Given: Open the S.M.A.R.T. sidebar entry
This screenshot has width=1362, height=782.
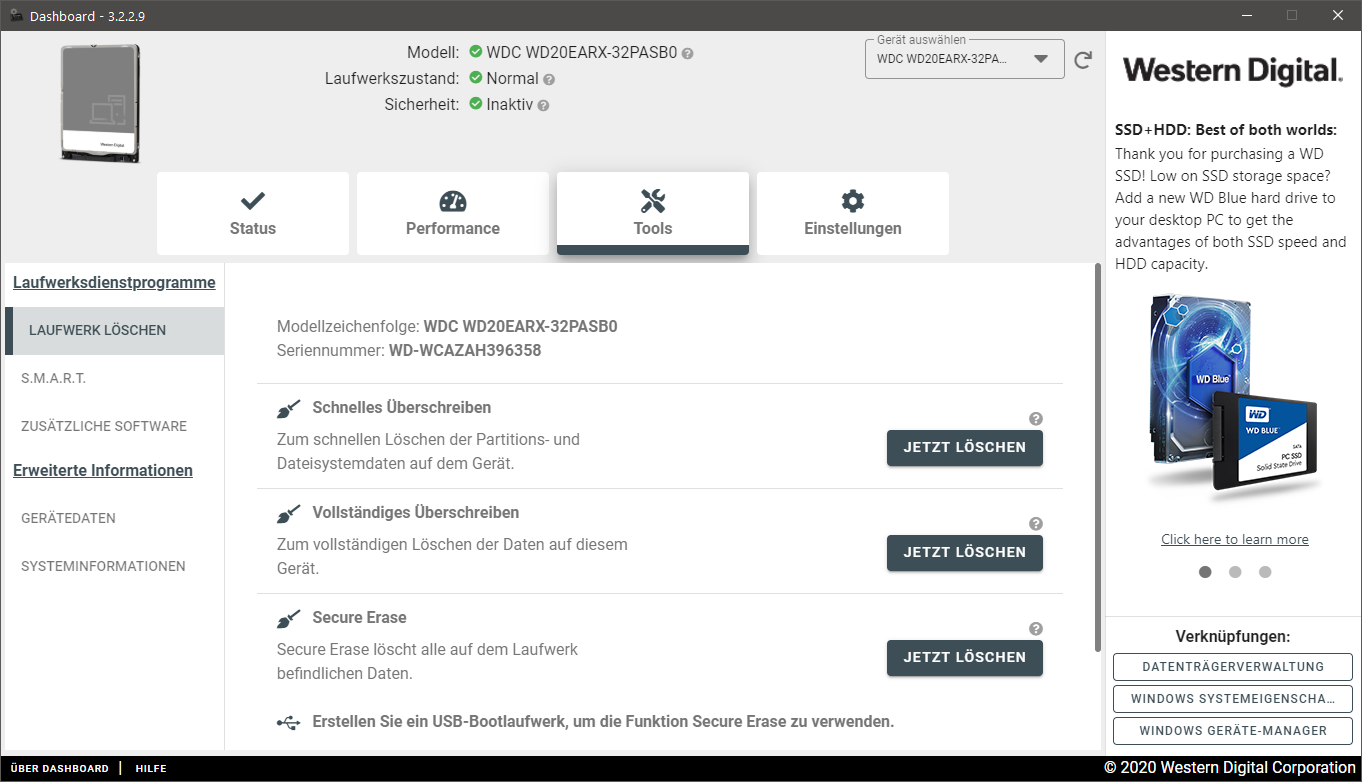Looking at the screenshot, I should (115, 379).
